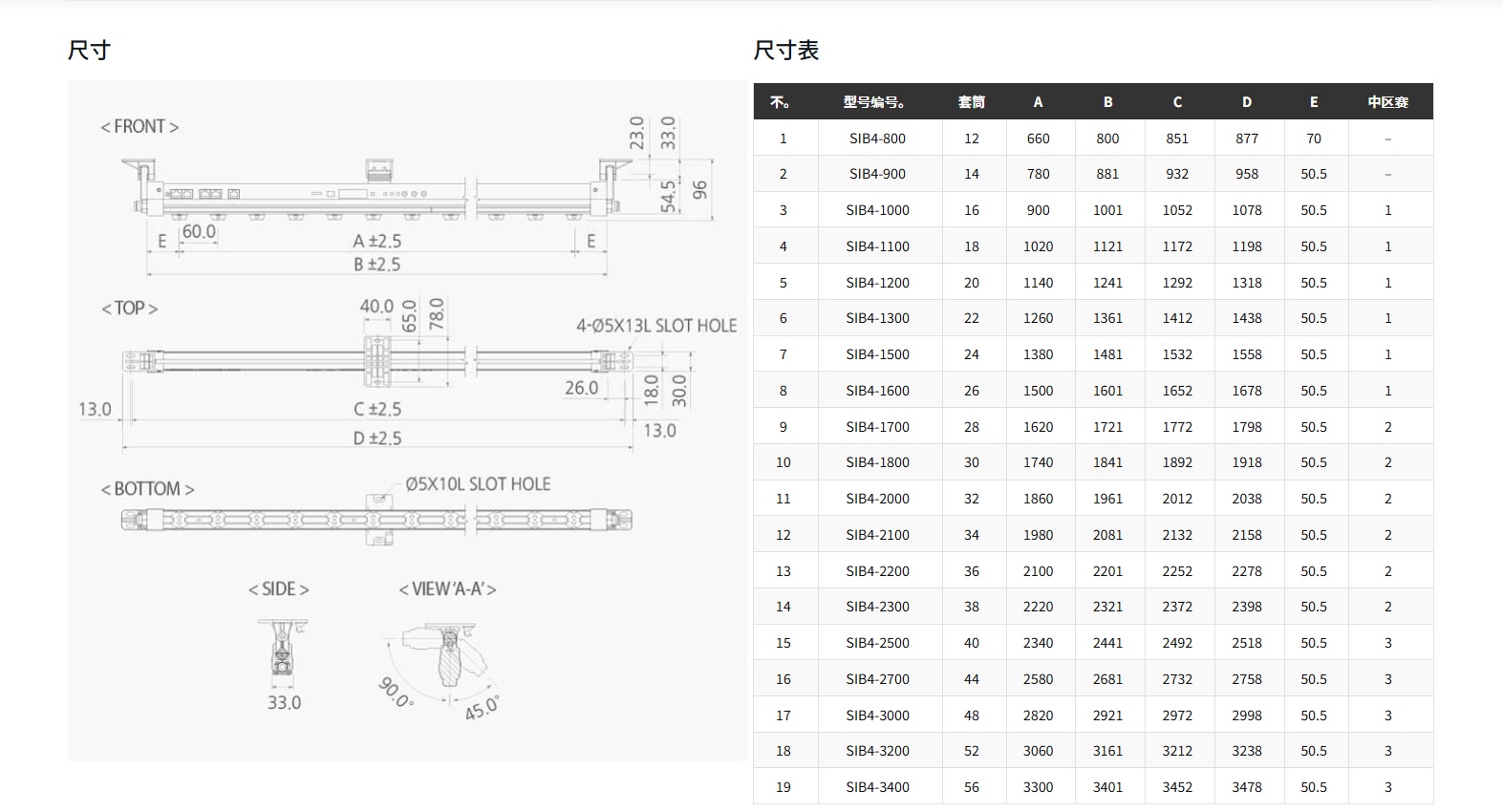This screenshot has width=1503, height=812.
Task: Click the 'B ±2.5' dimension label
Action: coord(376,265)
